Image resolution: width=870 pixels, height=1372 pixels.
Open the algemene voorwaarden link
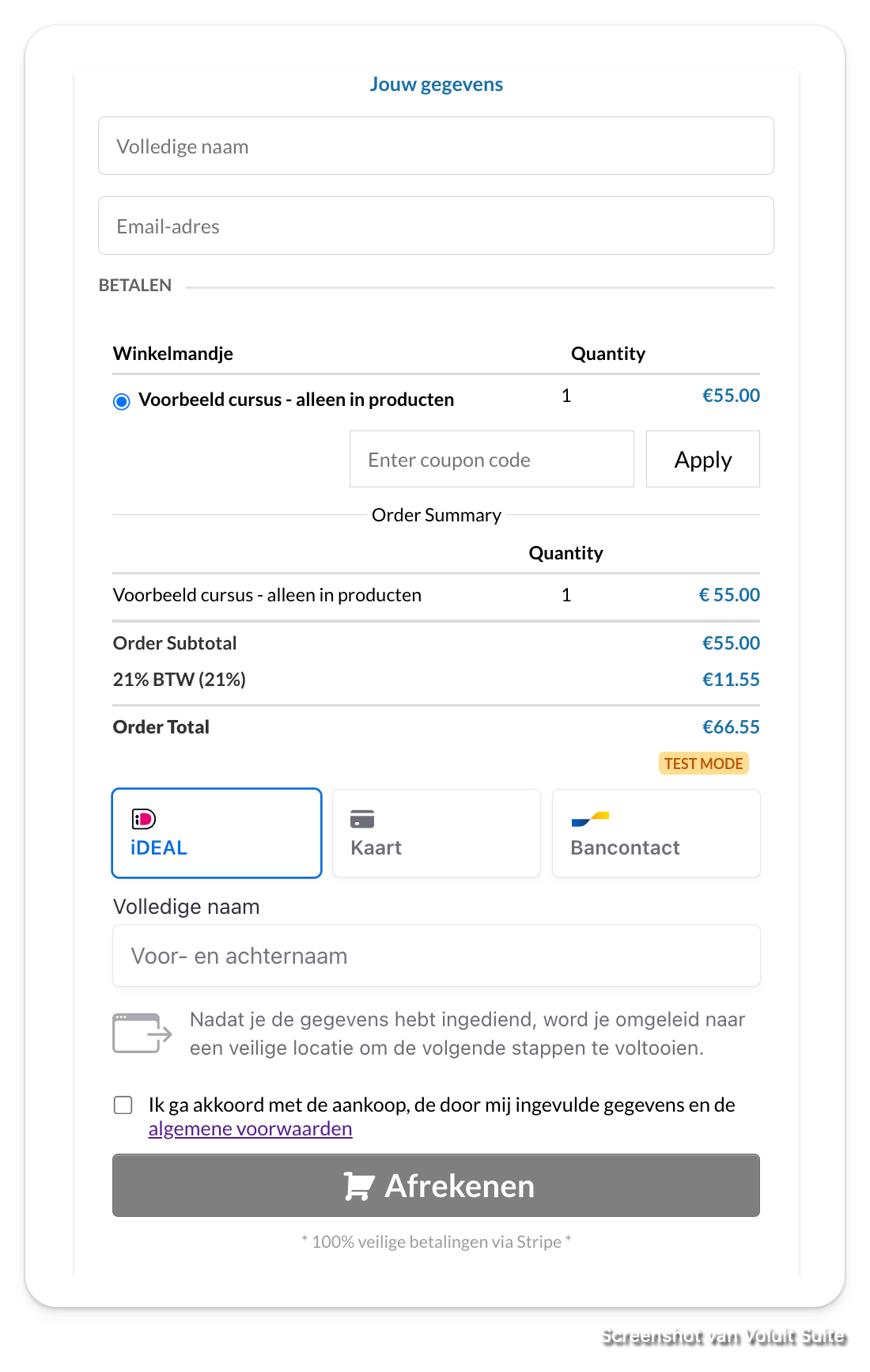251,1129
